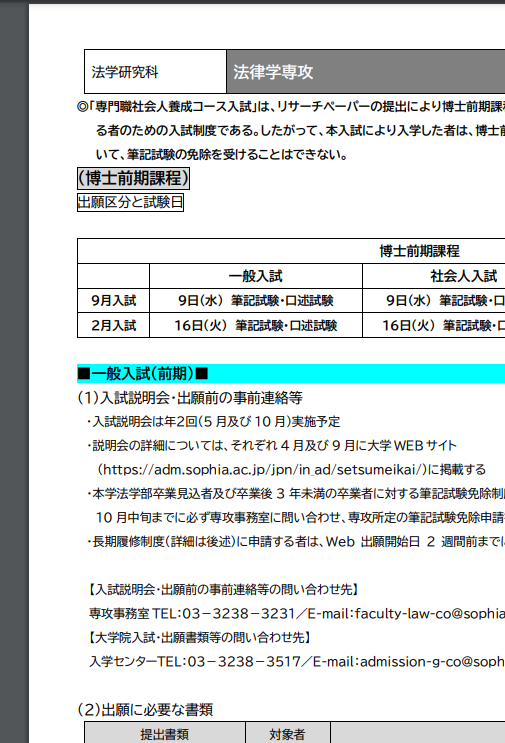The width and height of the screenshot is (505, 743).
Task: Click the 法学研究科 table cell
Action: click(155, 72)
